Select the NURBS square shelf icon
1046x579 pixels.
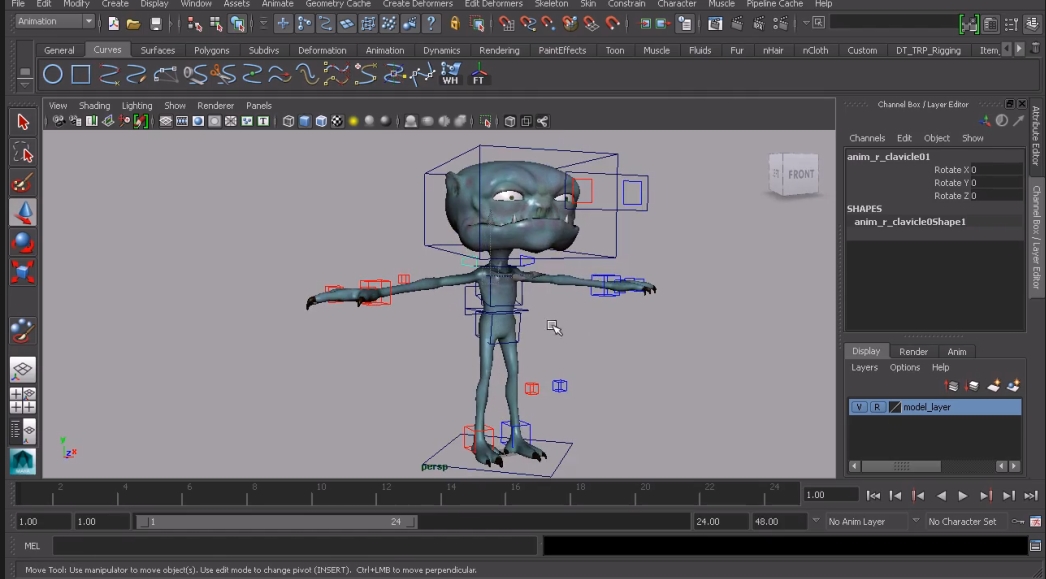point(81,74)
